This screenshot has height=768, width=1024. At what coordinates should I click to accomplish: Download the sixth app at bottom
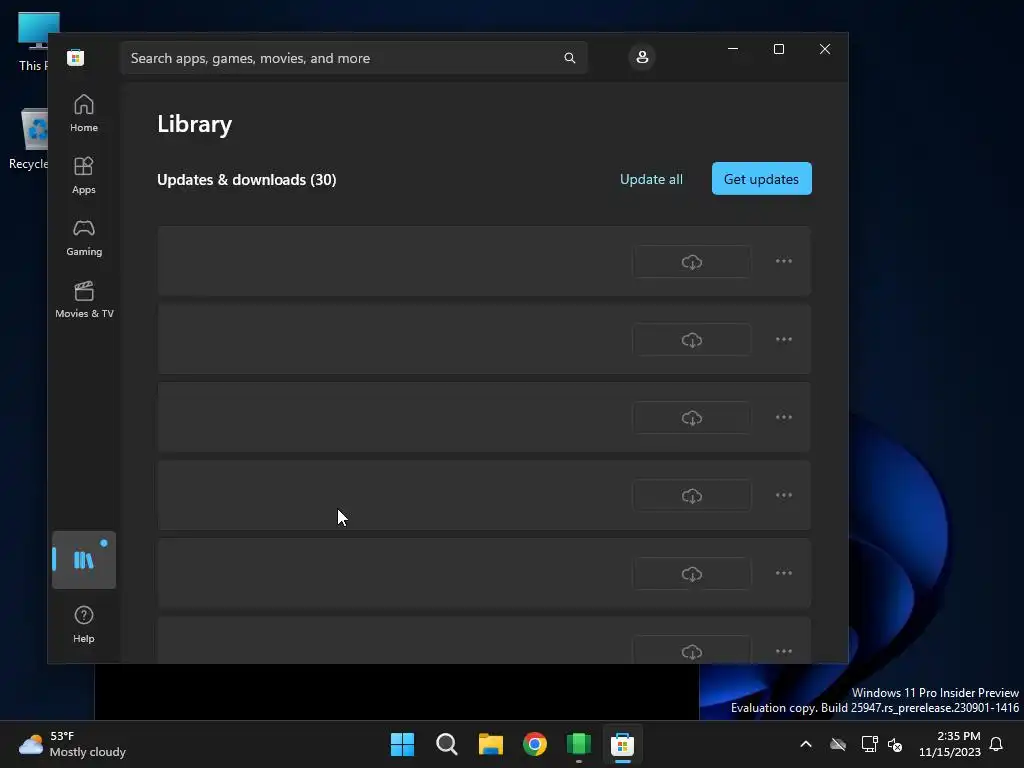point(692,650)
